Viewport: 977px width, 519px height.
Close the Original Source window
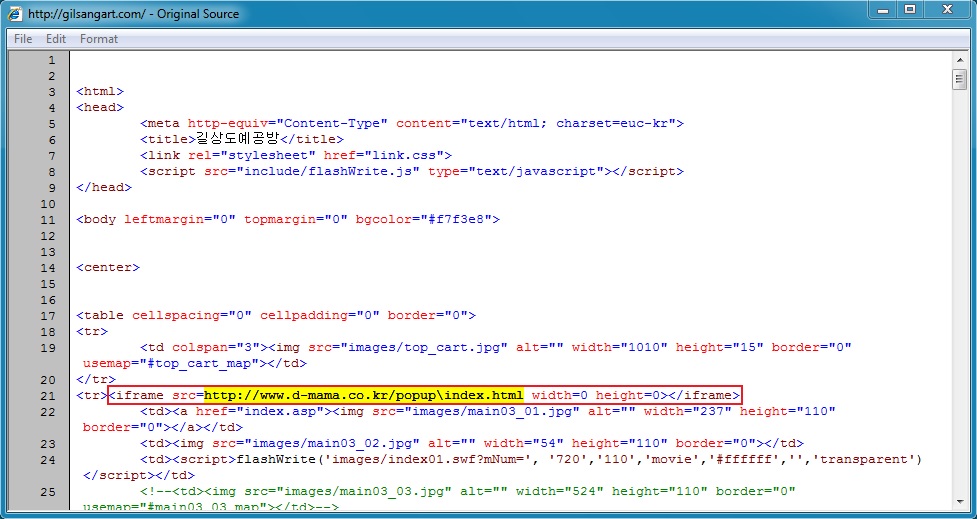[947, 9]
